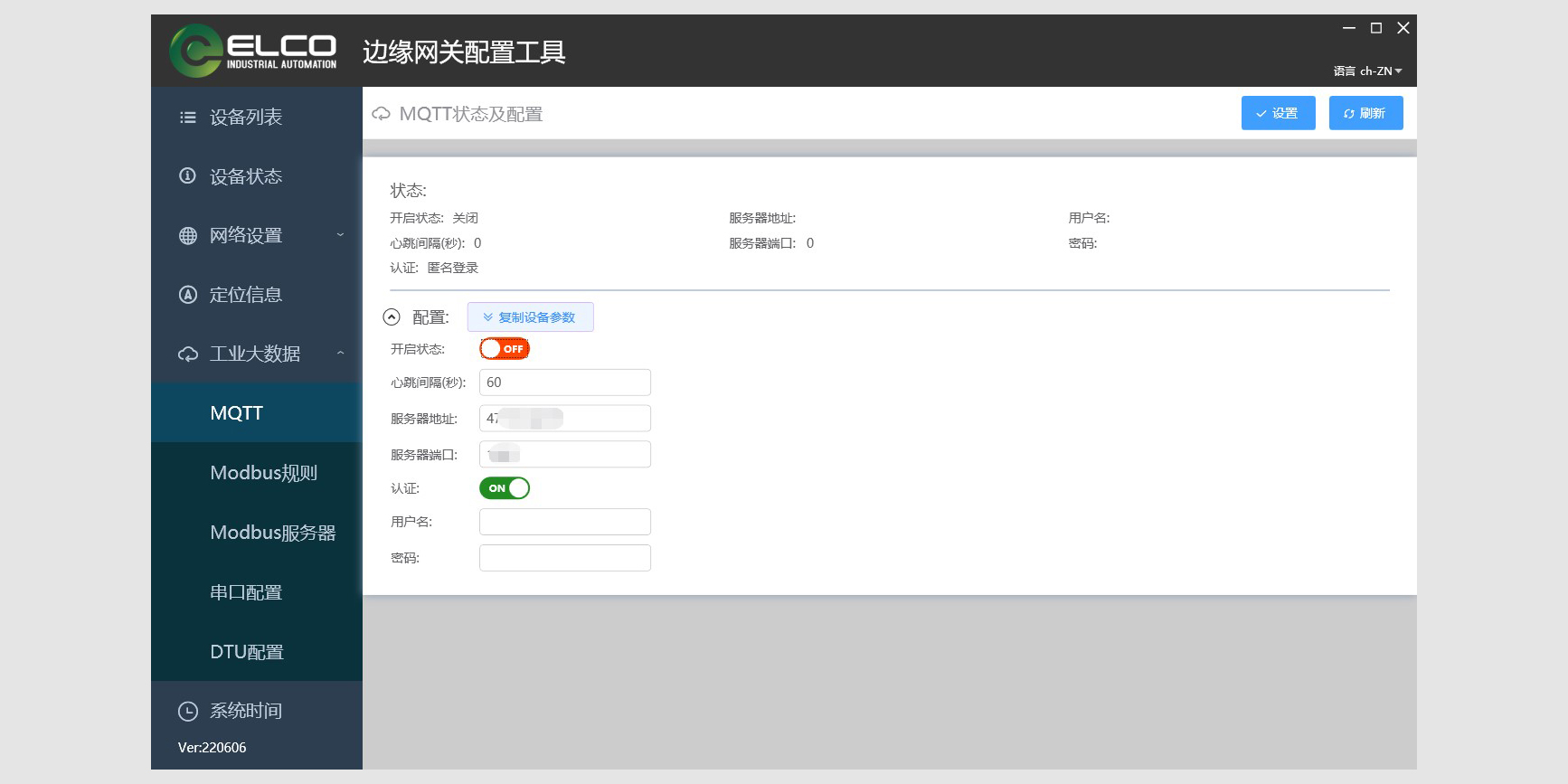
Task: Click the 设备列表 list icon in sidebar
Action: coord(187,118)
